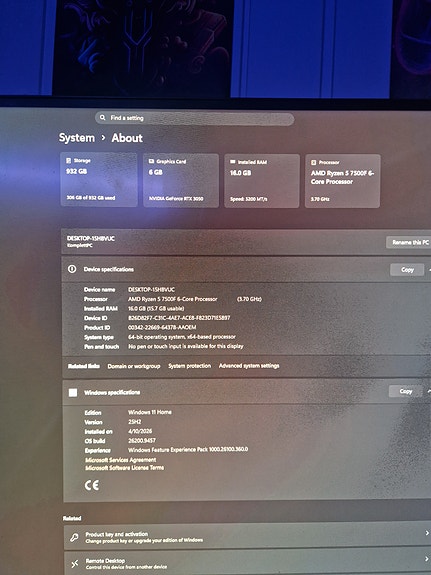The height and width of the screenshot is (575, 431).
Task: Click the product key icon
Action: pyautogui.click(x=74, y=538)
